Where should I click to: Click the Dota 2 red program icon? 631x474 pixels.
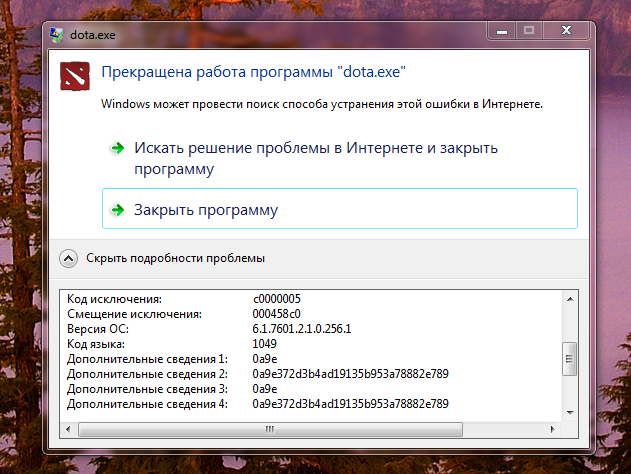(x=75, y=76)
